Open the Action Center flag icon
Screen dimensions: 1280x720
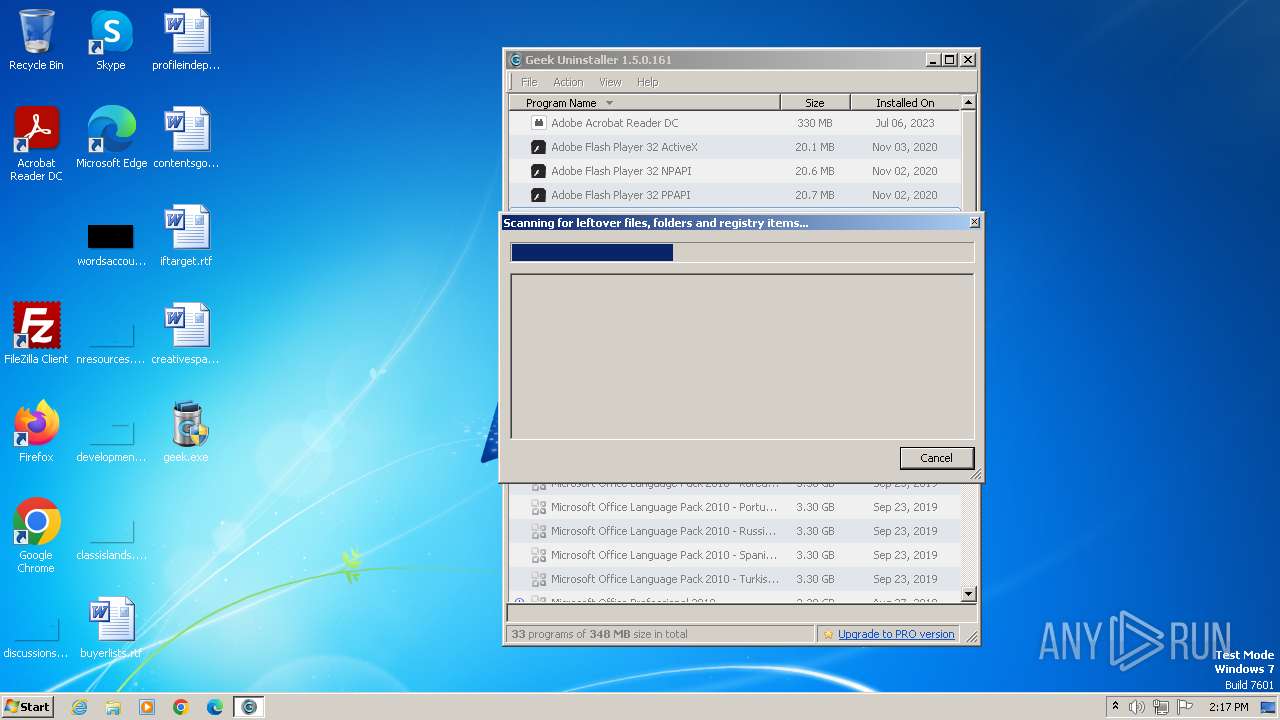(x=1185, y=707)
